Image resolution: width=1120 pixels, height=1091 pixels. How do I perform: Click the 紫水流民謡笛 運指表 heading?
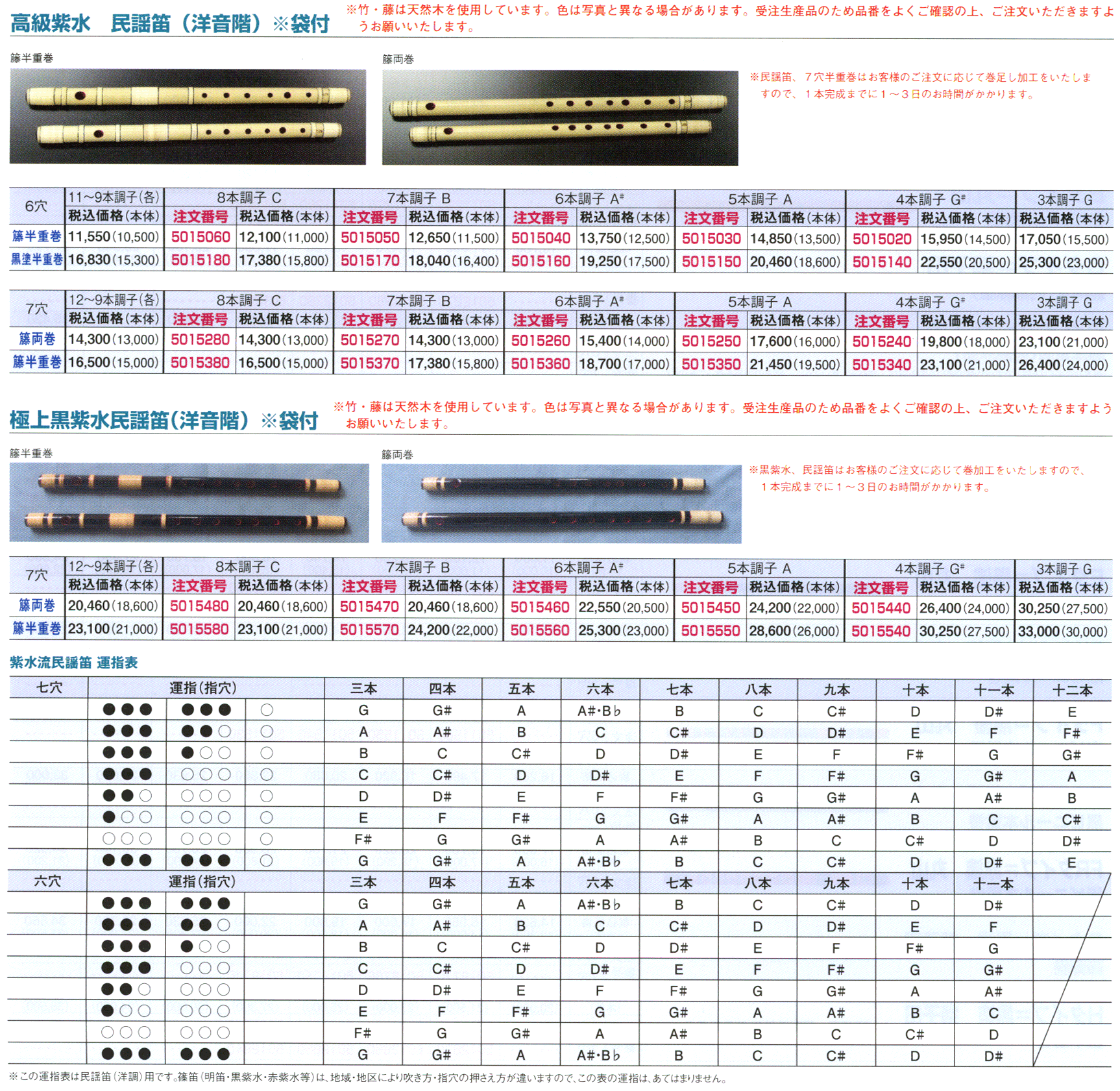click(x=73, y=663)
